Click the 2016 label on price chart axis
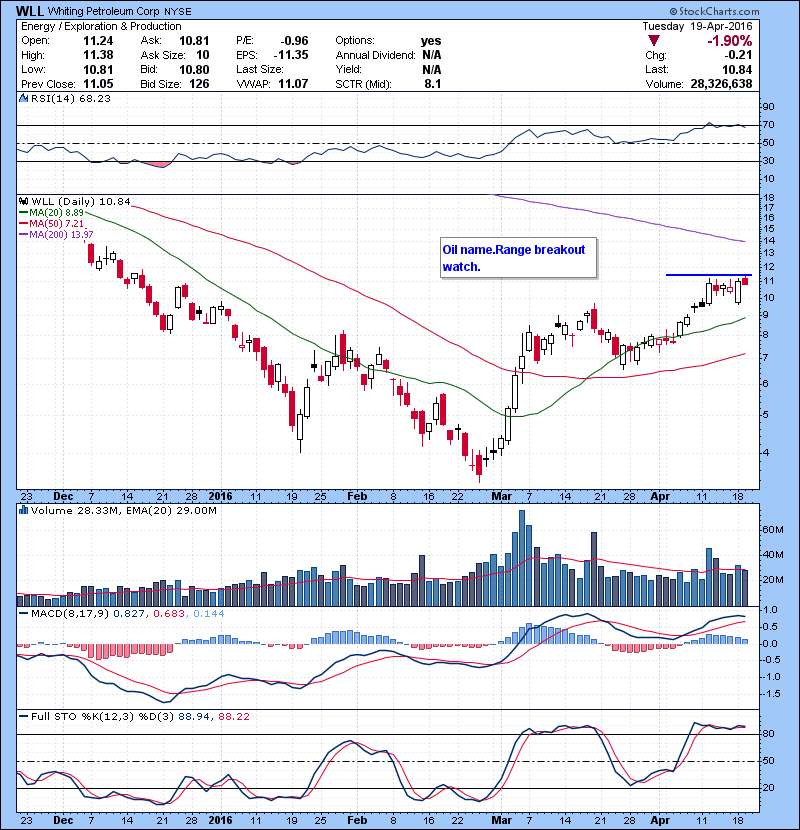The height and width of the screenshot is (830, 800). [x=220, y=496]
